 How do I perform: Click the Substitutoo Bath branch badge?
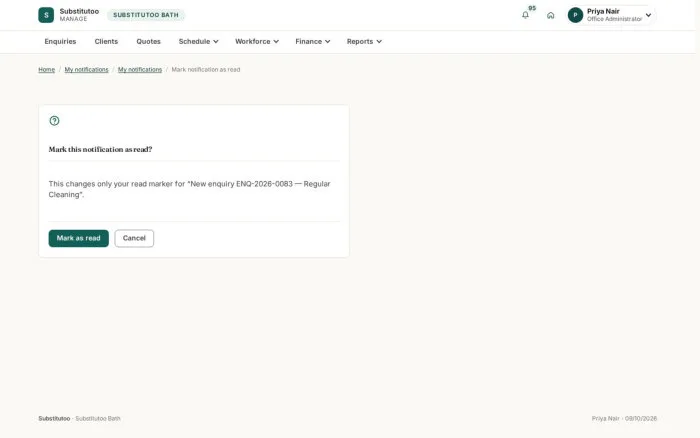click(146, 15)
